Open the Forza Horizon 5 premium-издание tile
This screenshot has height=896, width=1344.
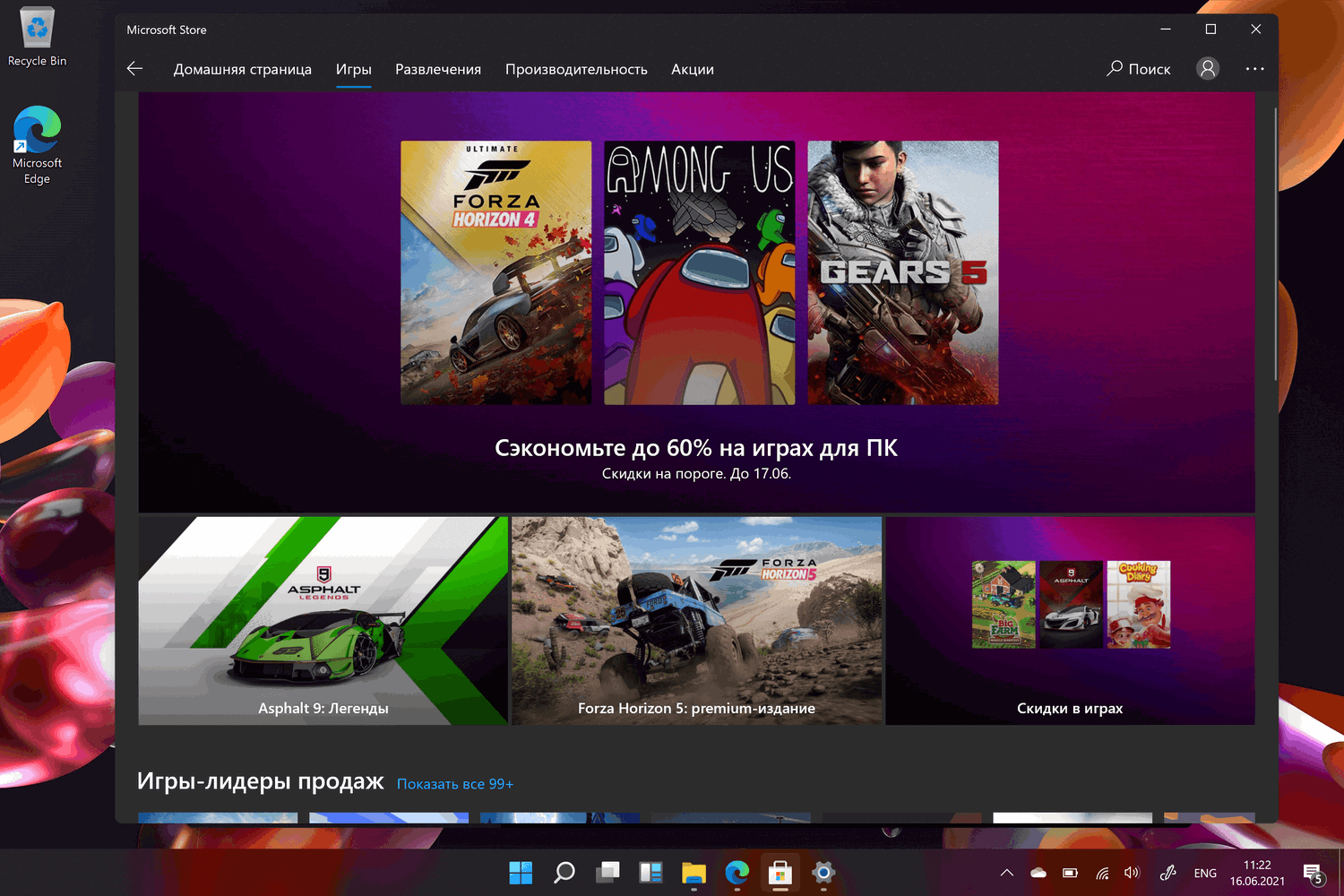(696, 621)
